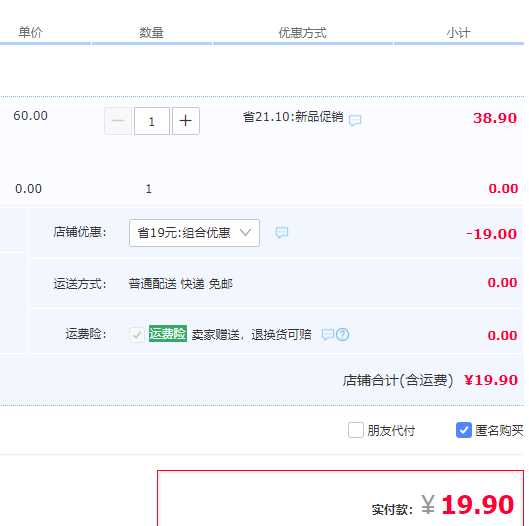This screenshot has width=529, height=526.
Task: Click the comment icon after 退换货可赔
Action: click(328, 335)
